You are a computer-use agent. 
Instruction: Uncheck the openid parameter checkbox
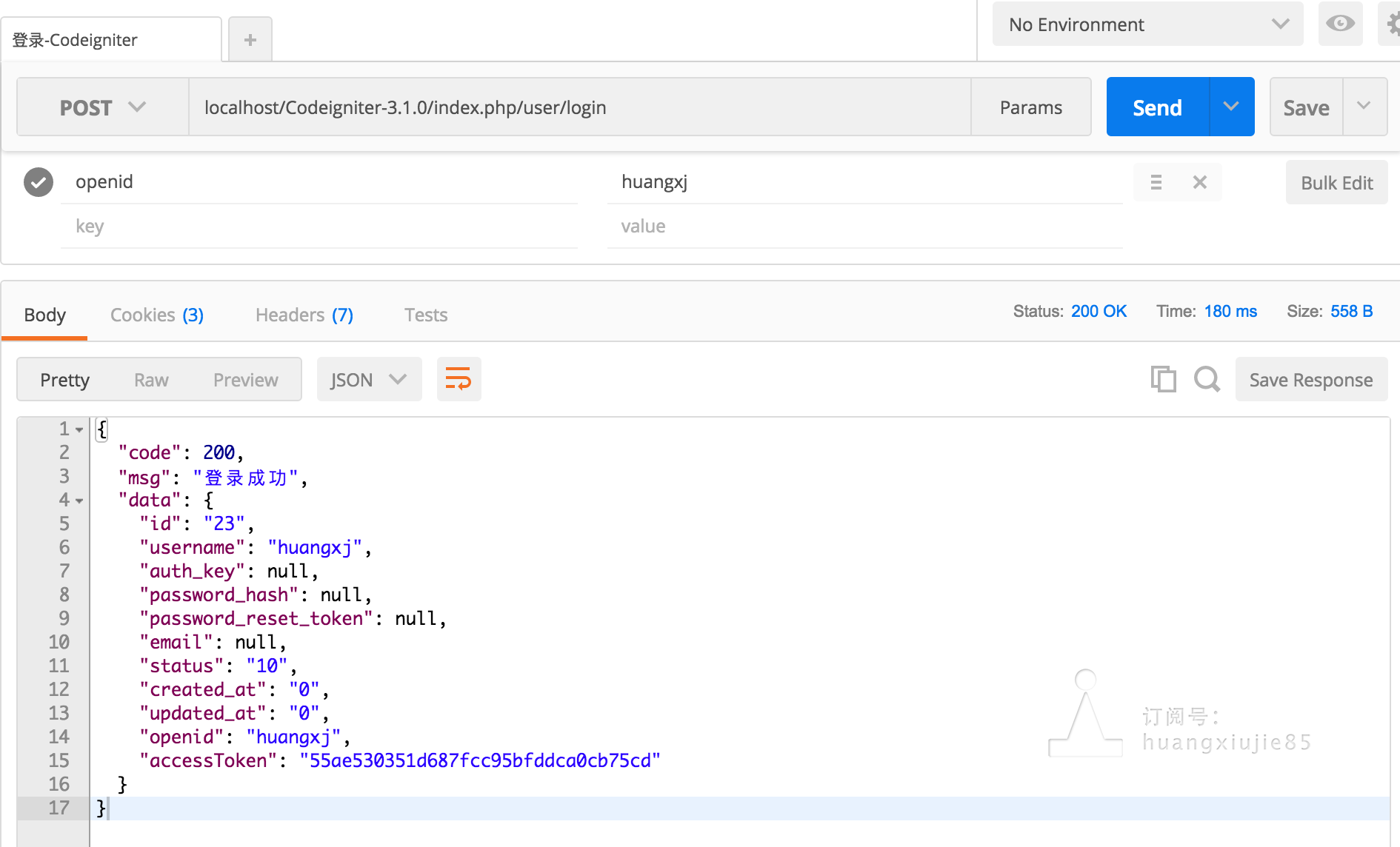pyautogui.click(x=39, y=182)
